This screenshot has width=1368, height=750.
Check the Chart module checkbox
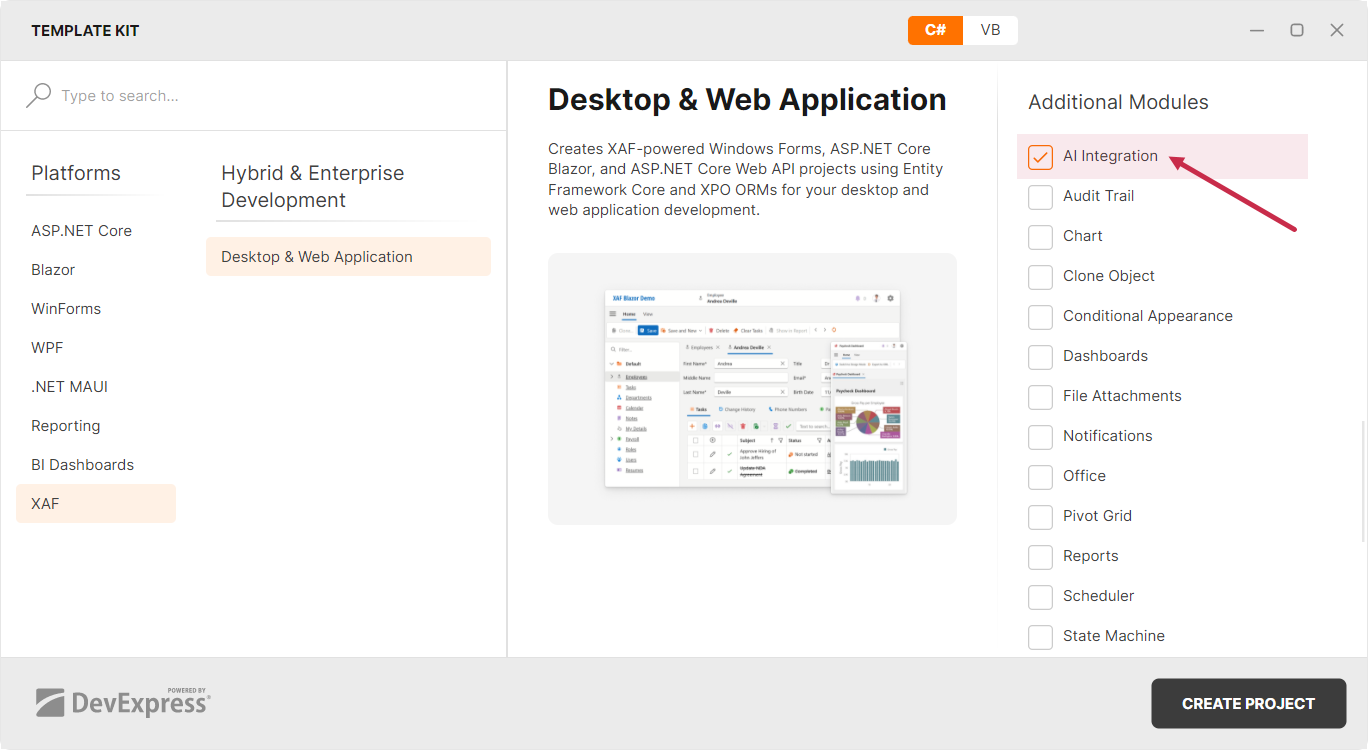1041,237
